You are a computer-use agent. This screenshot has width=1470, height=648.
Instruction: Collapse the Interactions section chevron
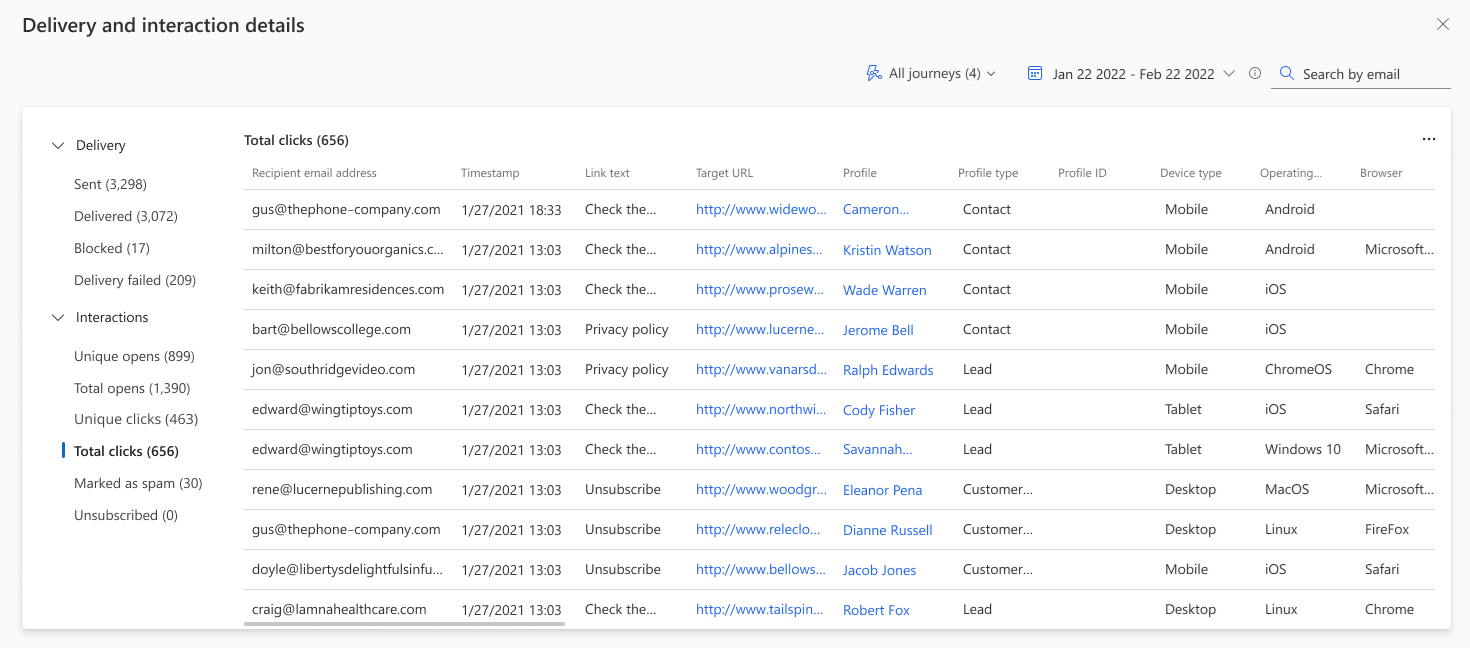tap(57, 318)
